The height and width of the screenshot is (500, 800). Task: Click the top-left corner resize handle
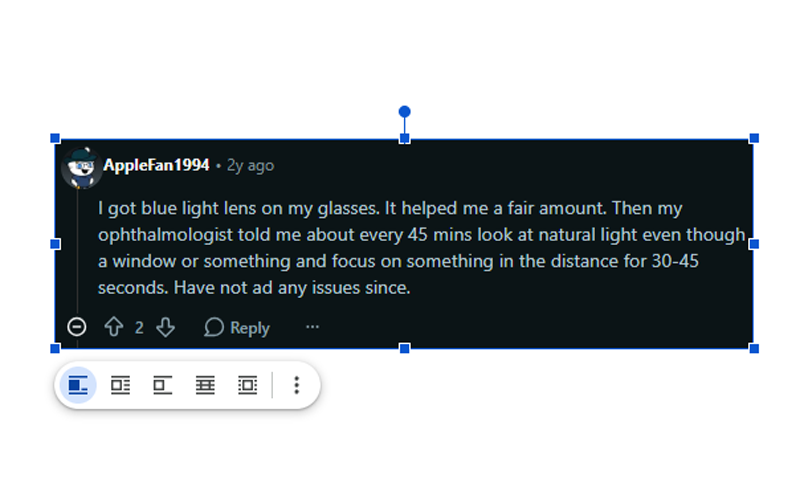pyautogui.click(x=55, y=138)
